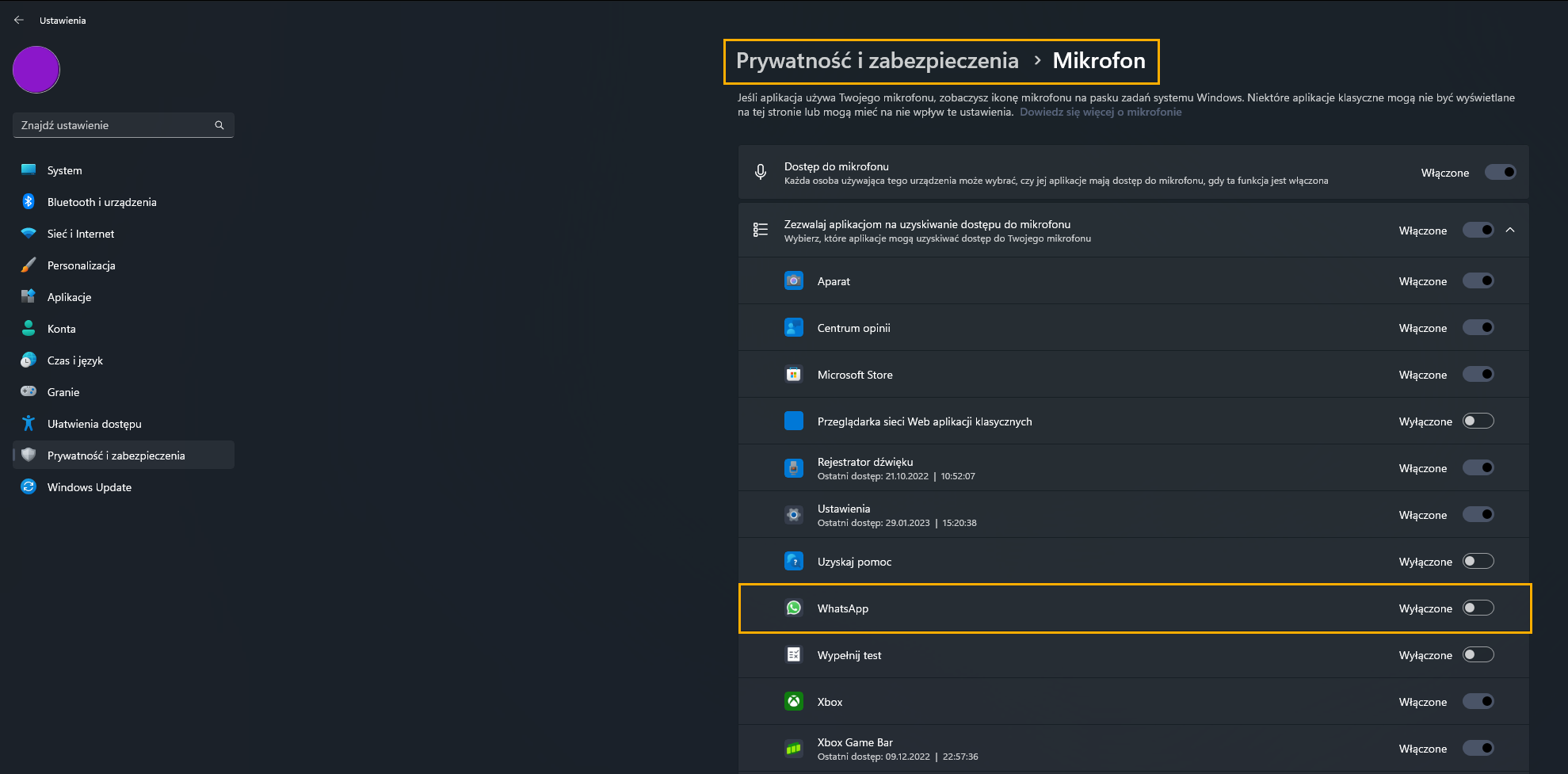This screenshot has width=1568, height=774.
Task: Enable microphone for Przeglądarka sieci Web
Action: coord(1478,421)
